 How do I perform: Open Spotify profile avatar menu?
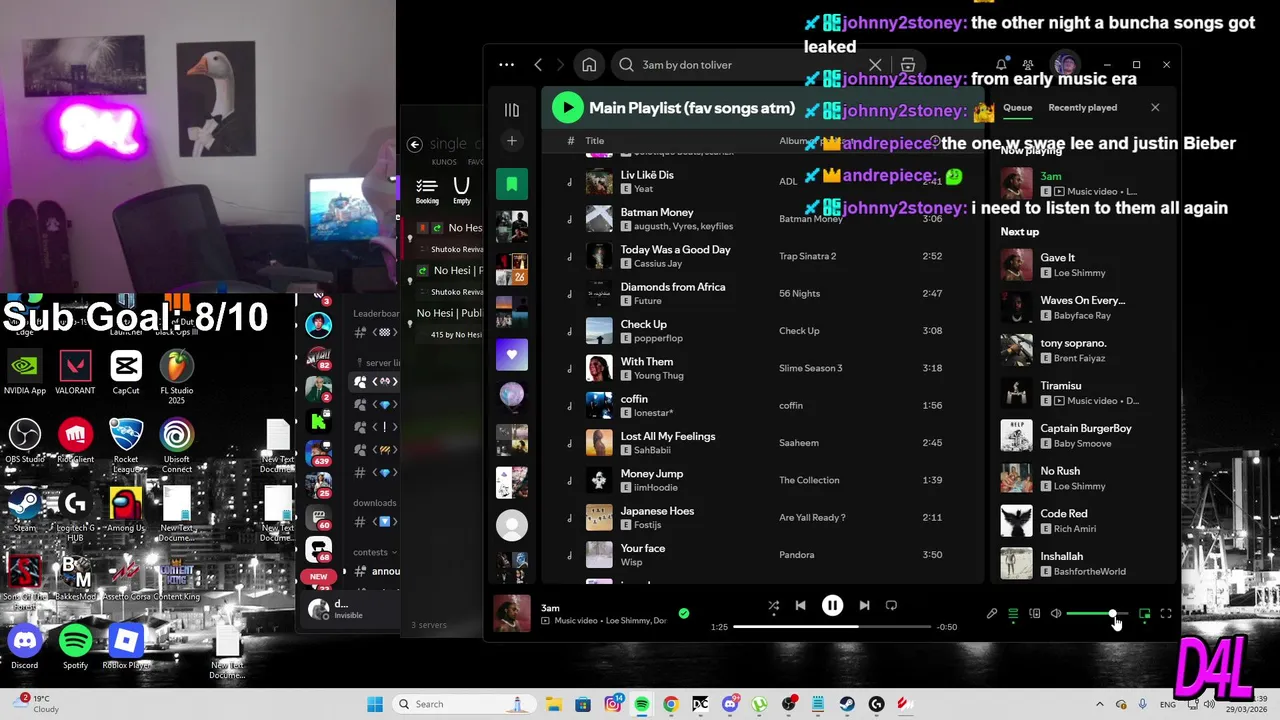1066,65
